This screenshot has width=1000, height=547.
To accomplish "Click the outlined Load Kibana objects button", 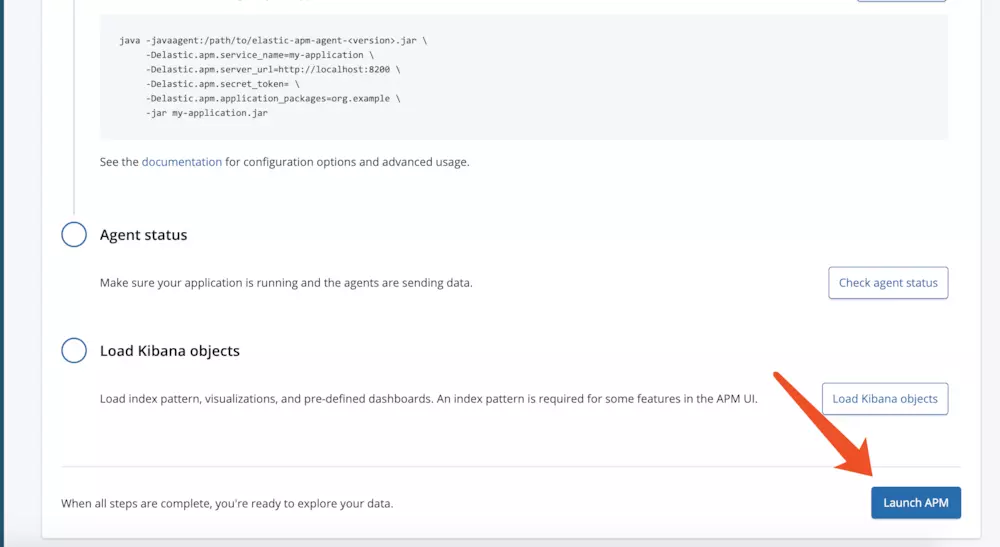I will [885, 398].
